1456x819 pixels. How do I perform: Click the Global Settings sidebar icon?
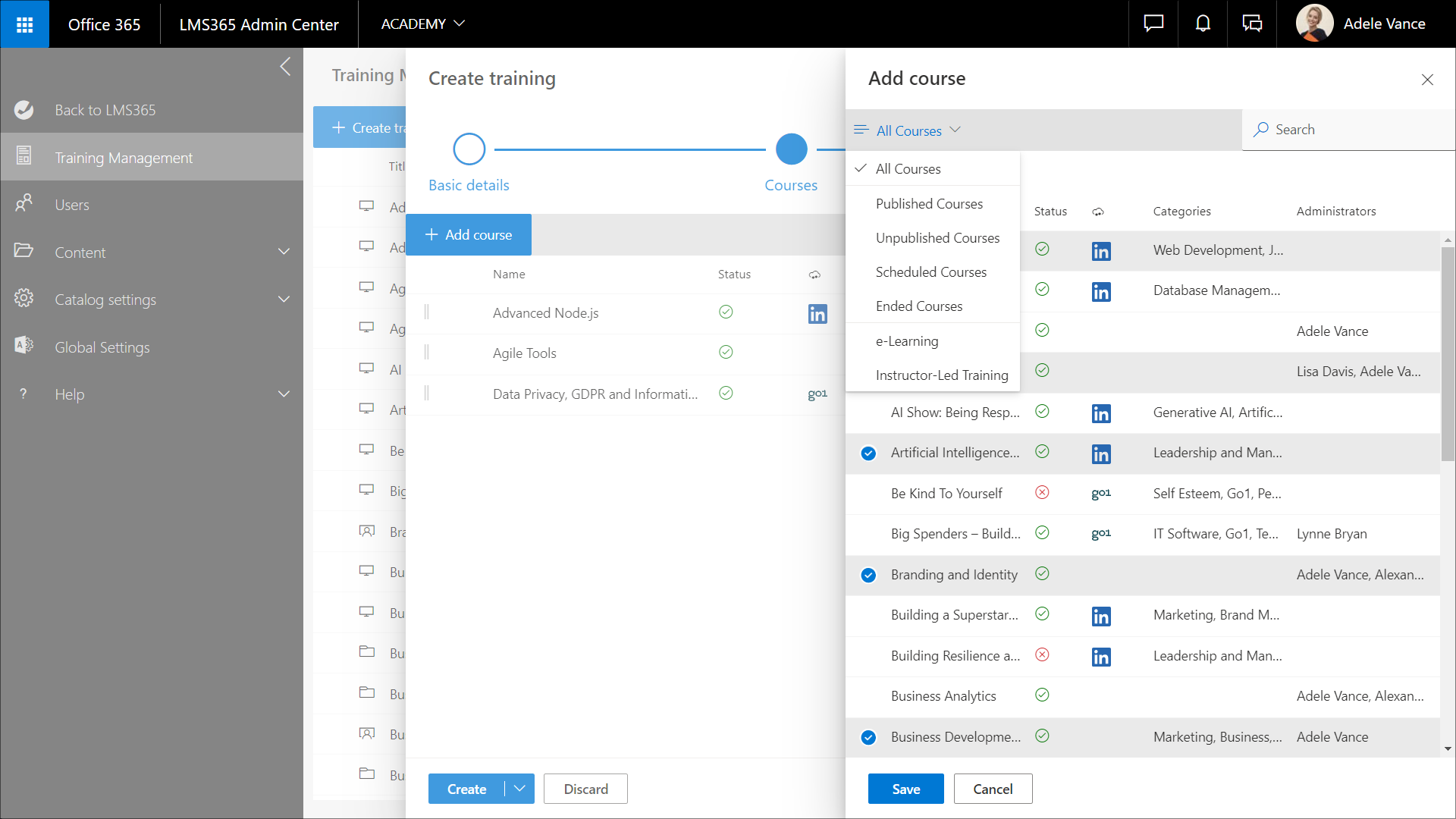24,347
